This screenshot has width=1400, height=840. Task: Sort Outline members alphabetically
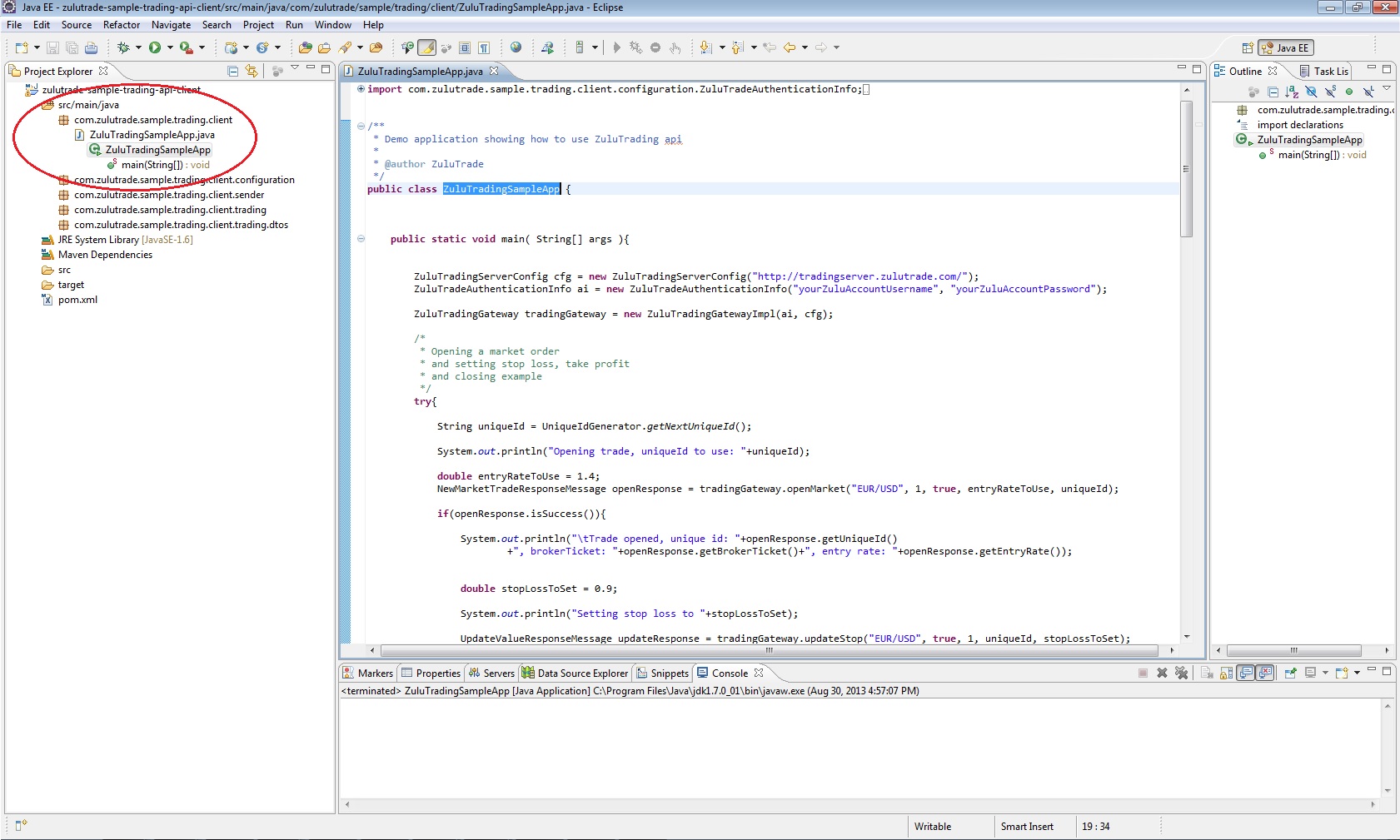1292,92
